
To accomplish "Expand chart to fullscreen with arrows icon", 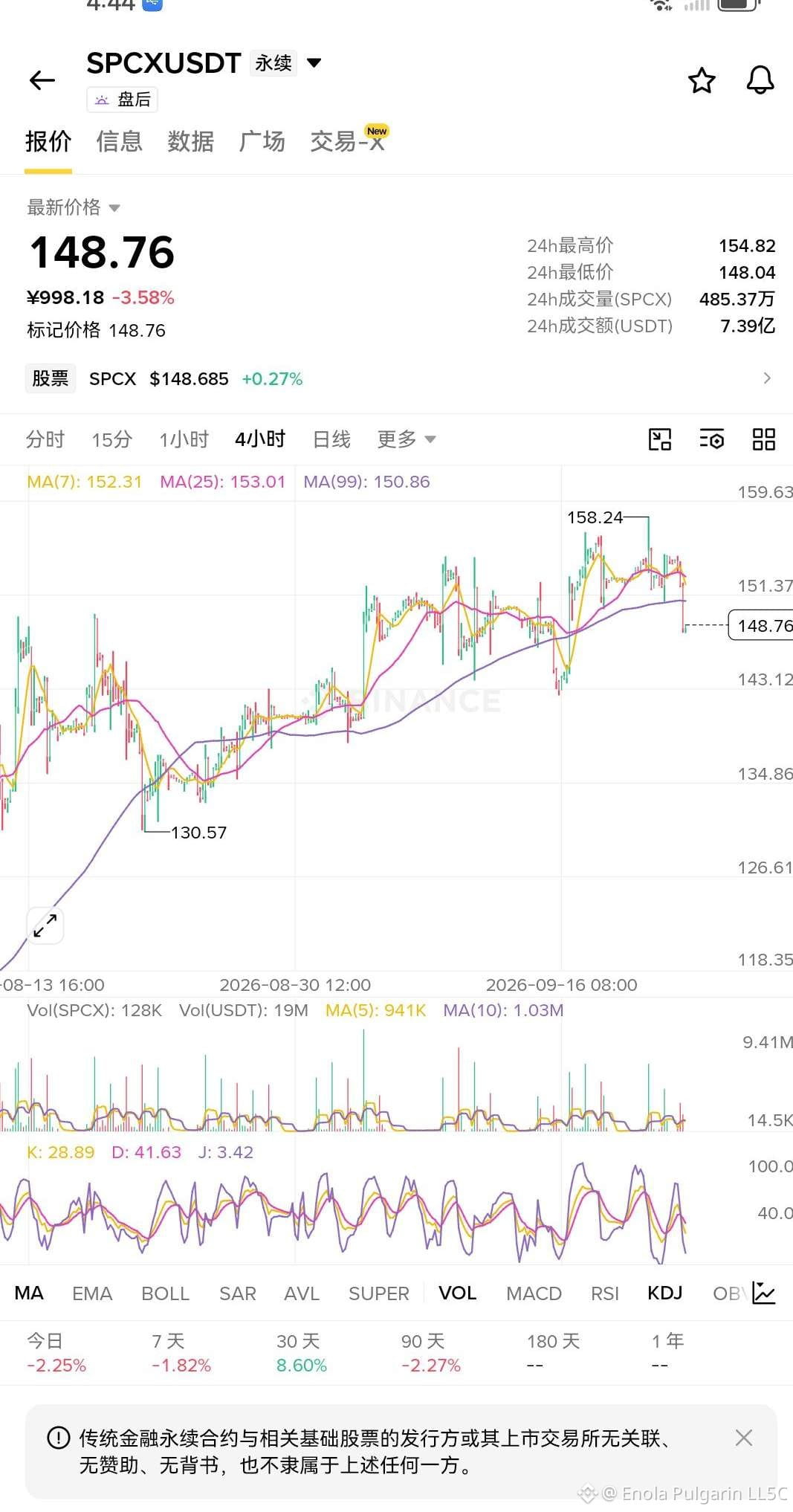I will pyautogui.click(x=45, y=925).
